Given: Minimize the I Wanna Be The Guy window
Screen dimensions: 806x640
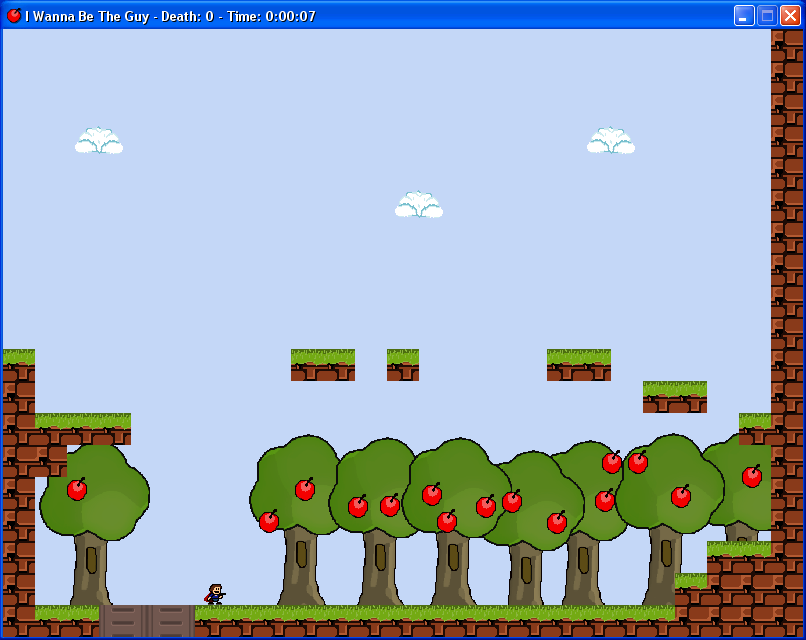Looking at the screenshot, I should click(x=743, y=16).
